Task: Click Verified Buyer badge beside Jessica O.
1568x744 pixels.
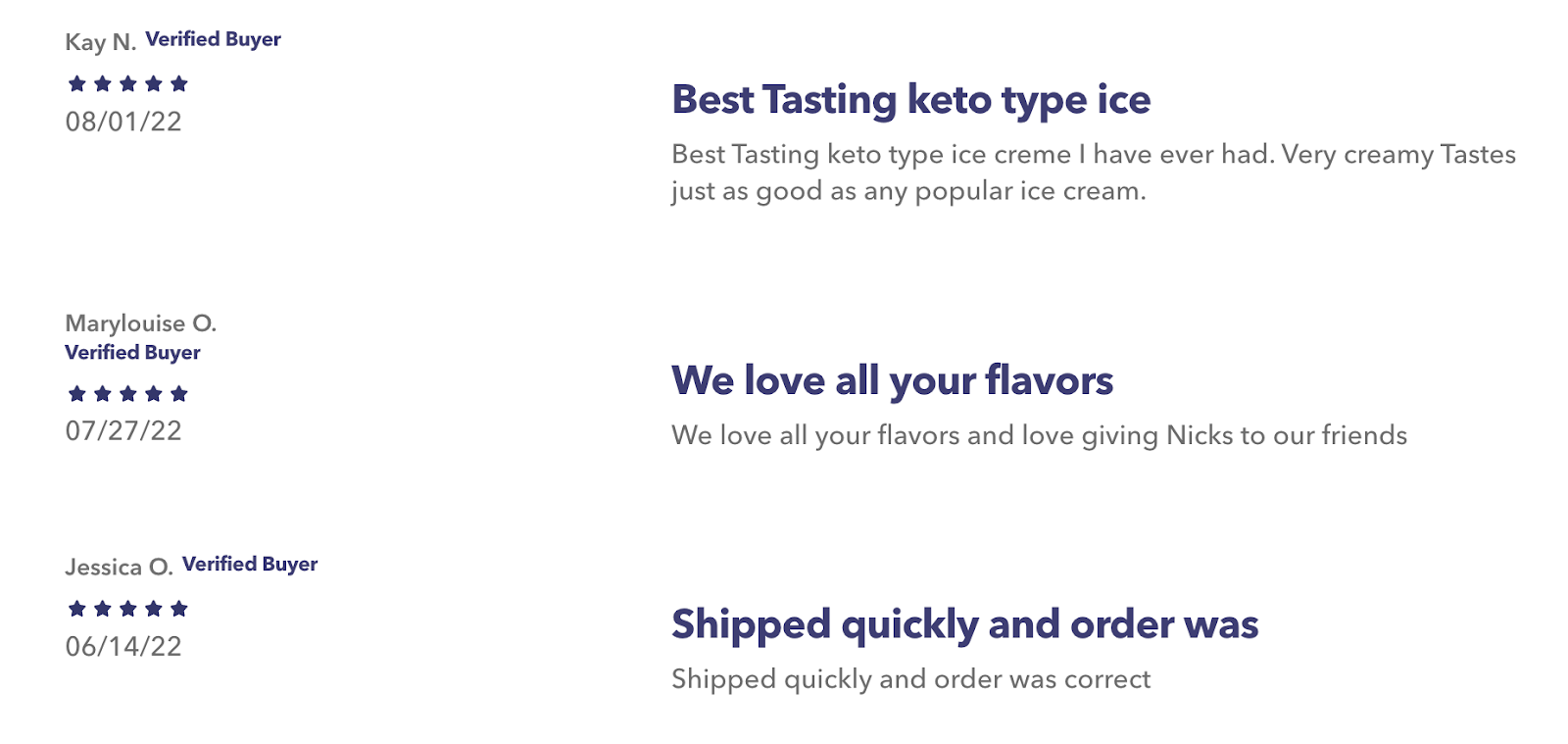Action: 250,565
